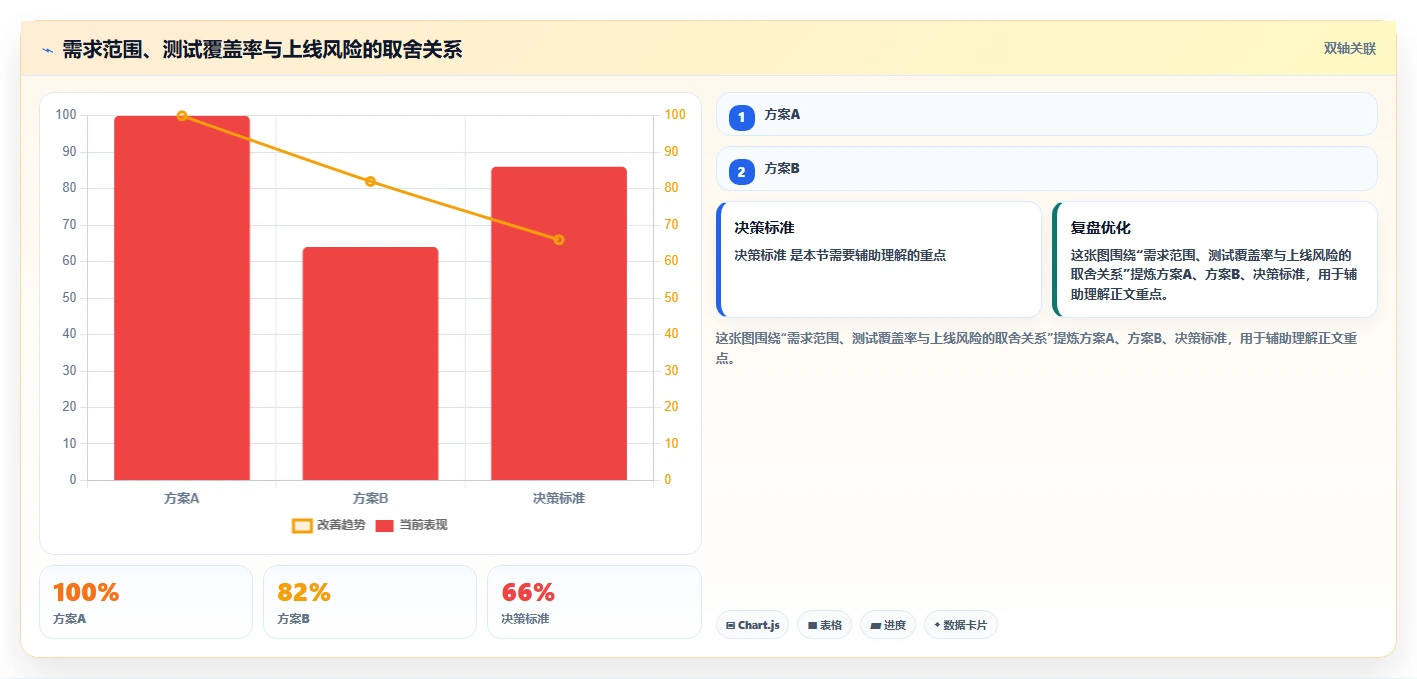The image size is (1417, 679).
Task: Select the 66% 决策标准 stat card
Action: point(594,602)
